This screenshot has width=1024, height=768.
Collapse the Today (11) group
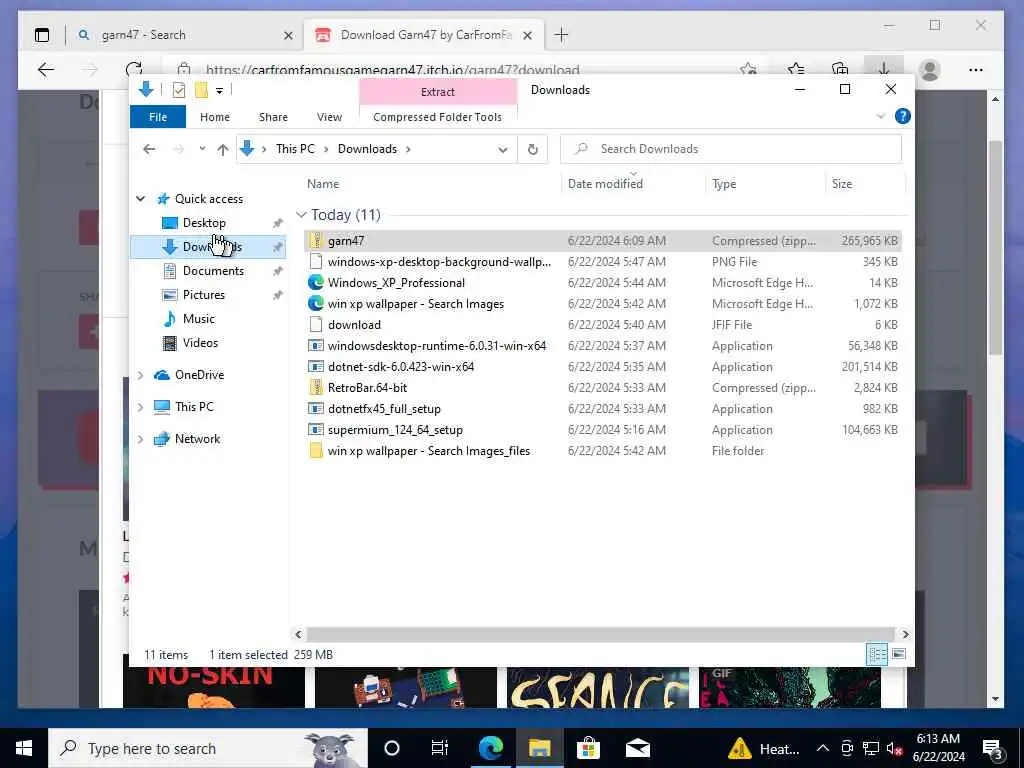(301, 215)
